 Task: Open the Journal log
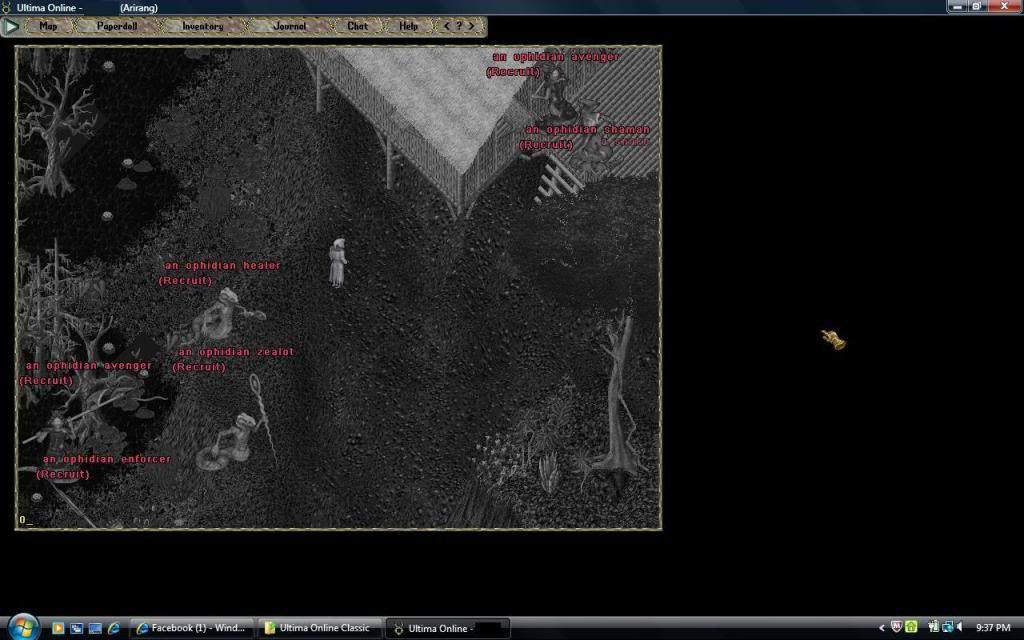[x=290, y=27]
